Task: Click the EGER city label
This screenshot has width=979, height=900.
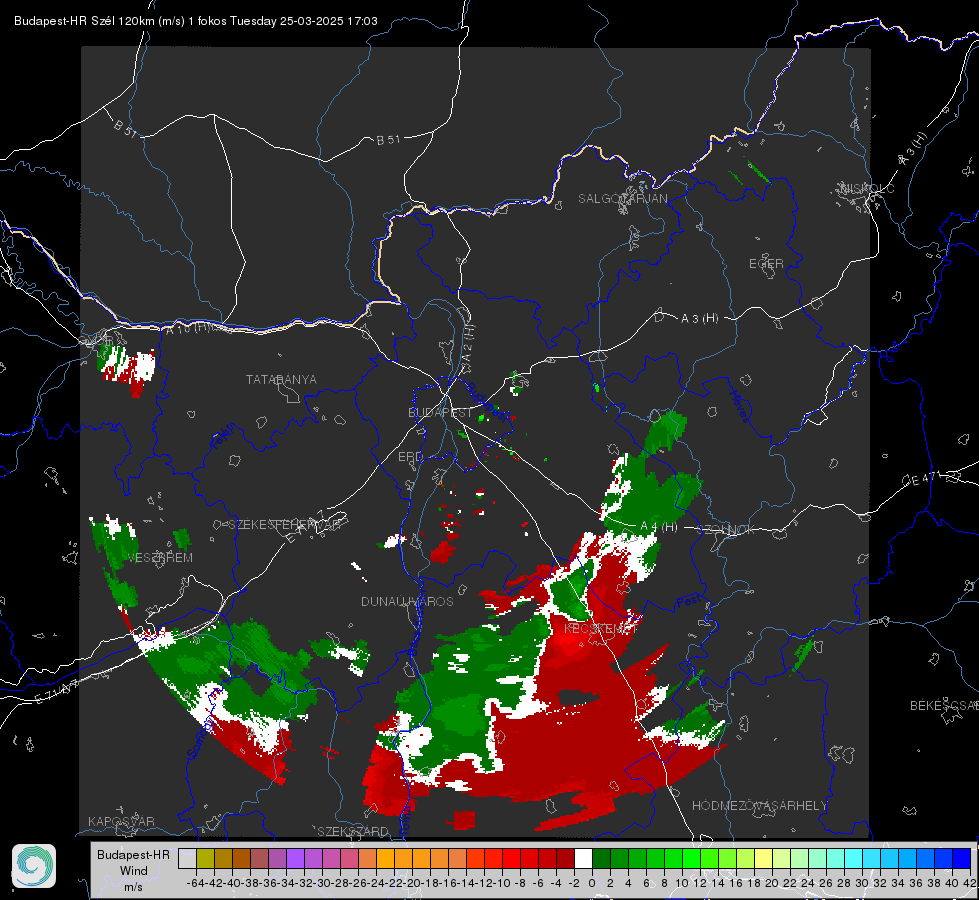Action: [x=766, y=264]
